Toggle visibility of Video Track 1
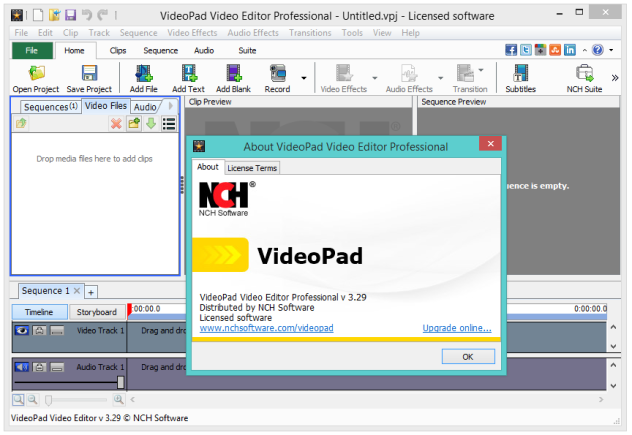632x435 pixels. pos(22,331)
